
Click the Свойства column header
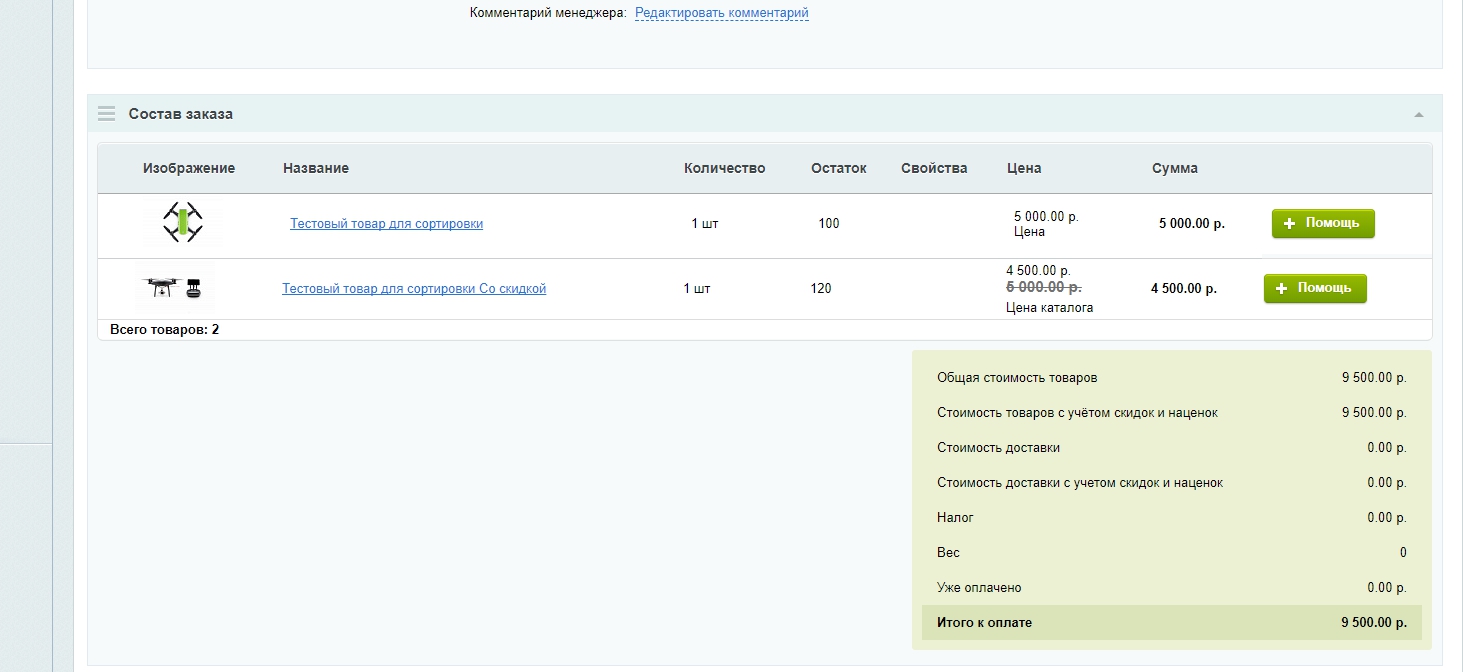click(x=934, y=168)
